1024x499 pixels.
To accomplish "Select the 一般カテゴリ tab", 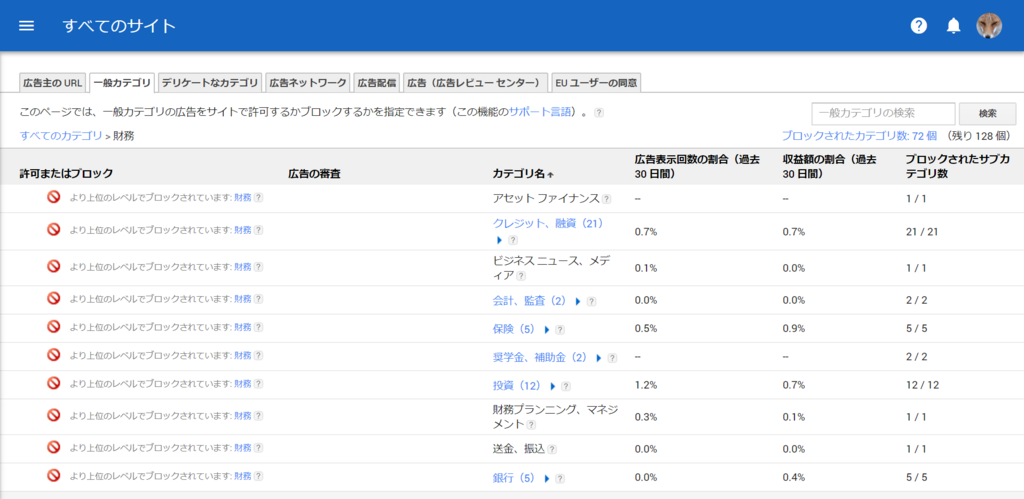I will click(x=122, y=83).
